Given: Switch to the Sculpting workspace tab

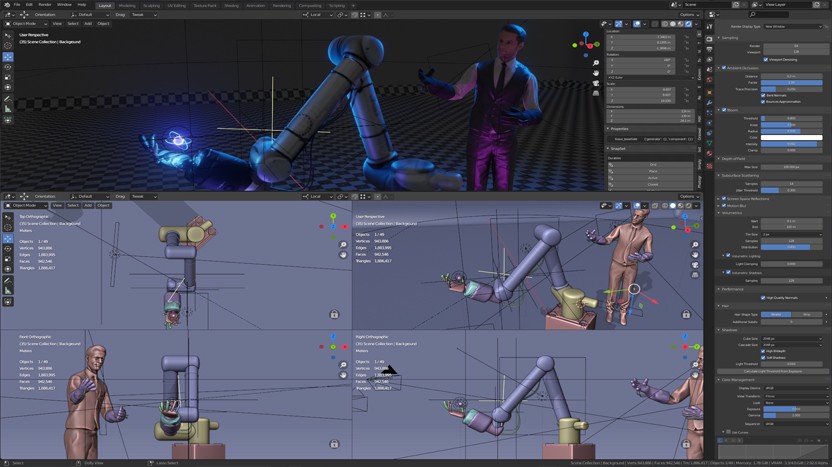Looking at the screenshot, I should (151, 4).
